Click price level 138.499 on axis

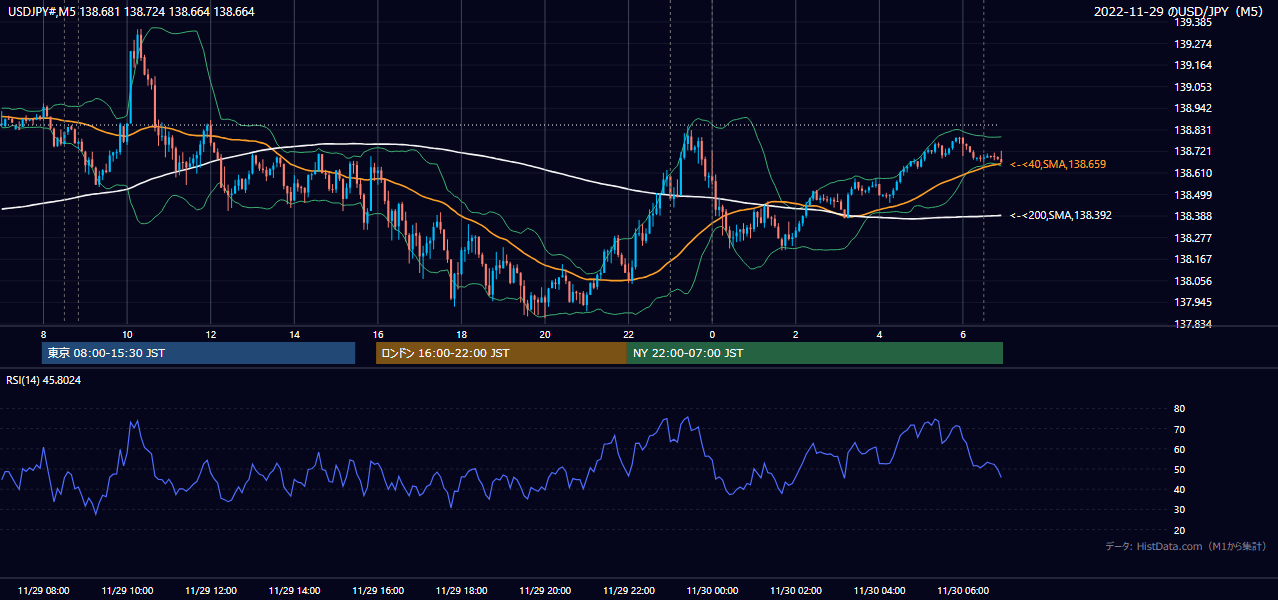[1193, 195]
